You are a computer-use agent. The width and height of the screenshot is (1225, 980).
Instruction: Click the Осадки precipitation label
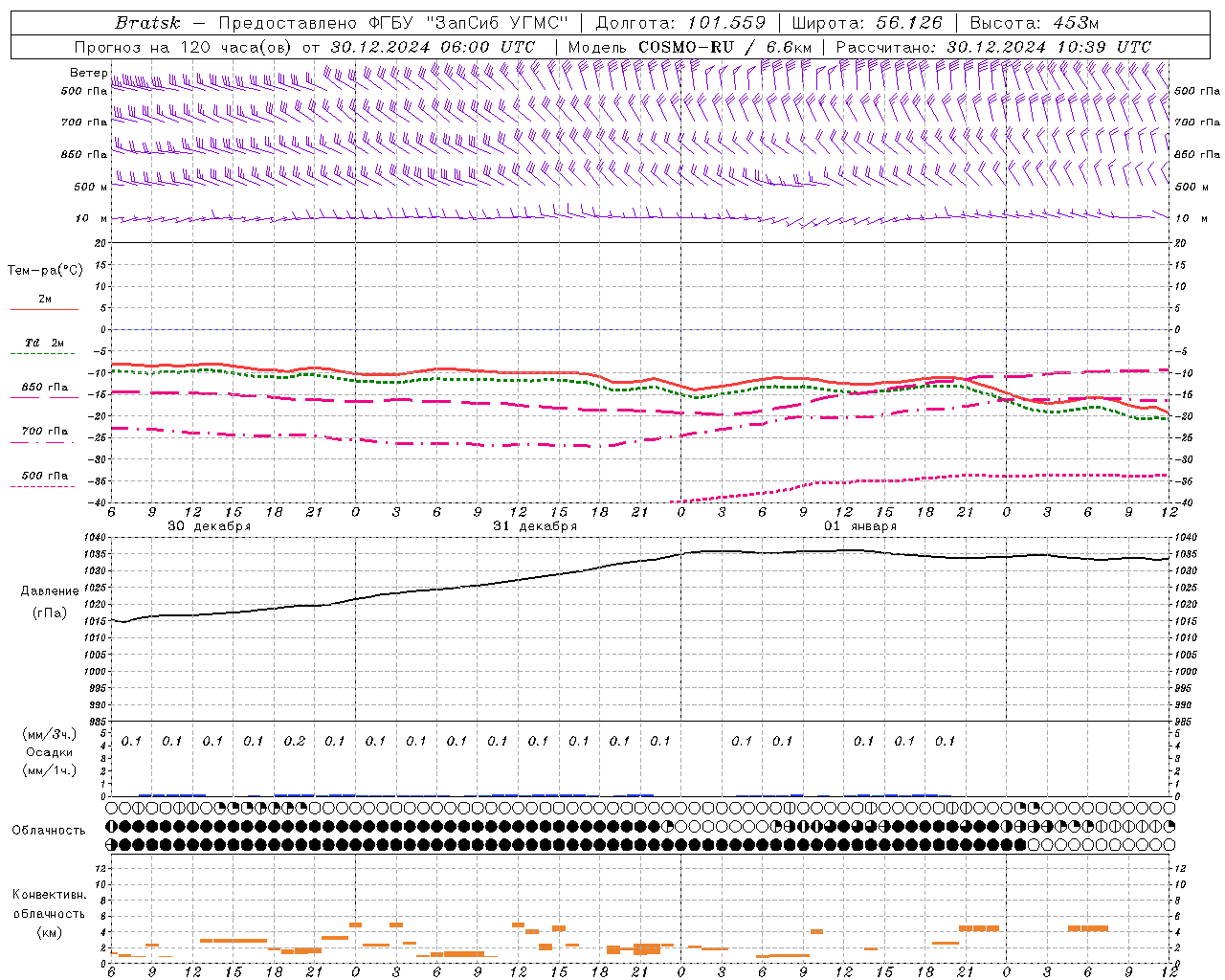tap(50, 752)
